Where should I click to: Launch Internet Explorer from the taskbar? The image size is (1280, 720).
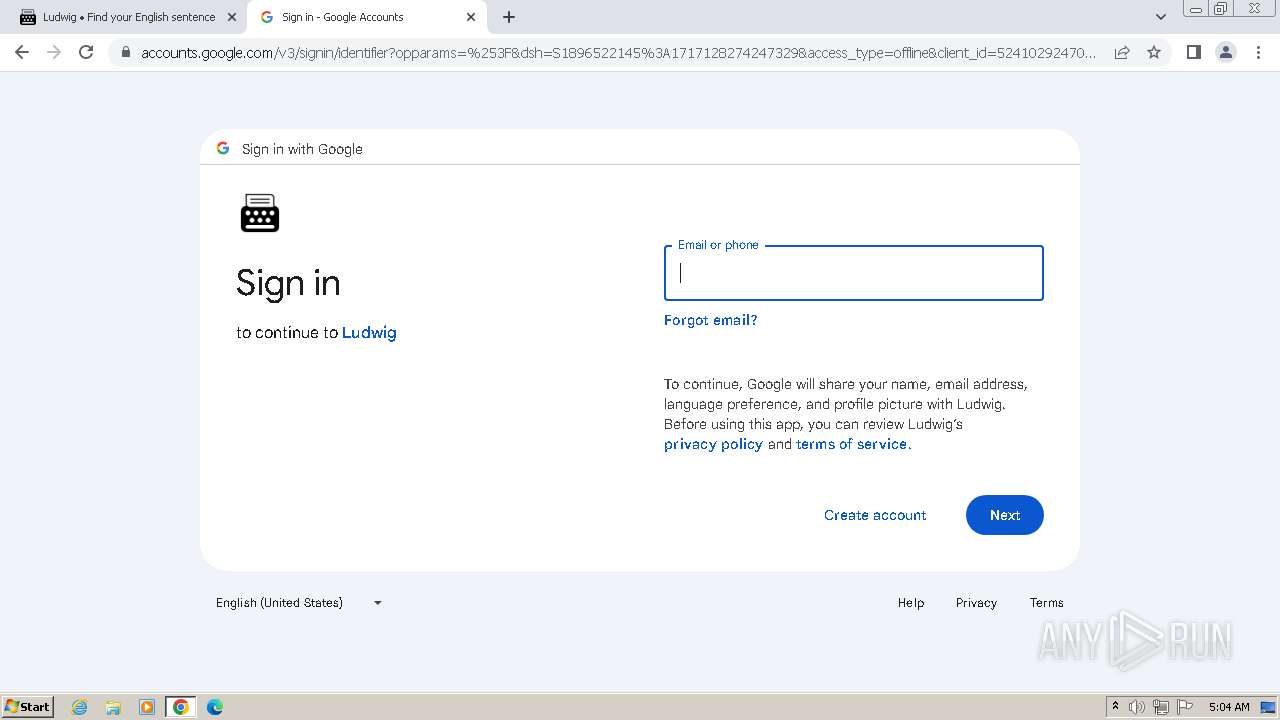click(x=79, y=707)
